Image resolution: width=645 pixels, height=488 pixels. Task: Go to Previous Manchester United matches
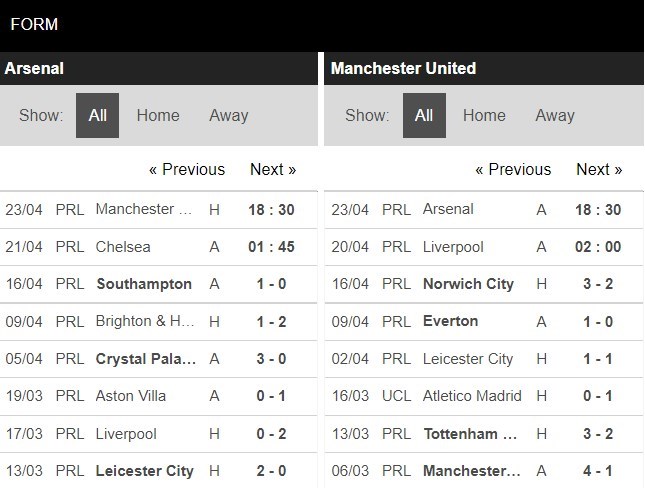click(513, 169)
